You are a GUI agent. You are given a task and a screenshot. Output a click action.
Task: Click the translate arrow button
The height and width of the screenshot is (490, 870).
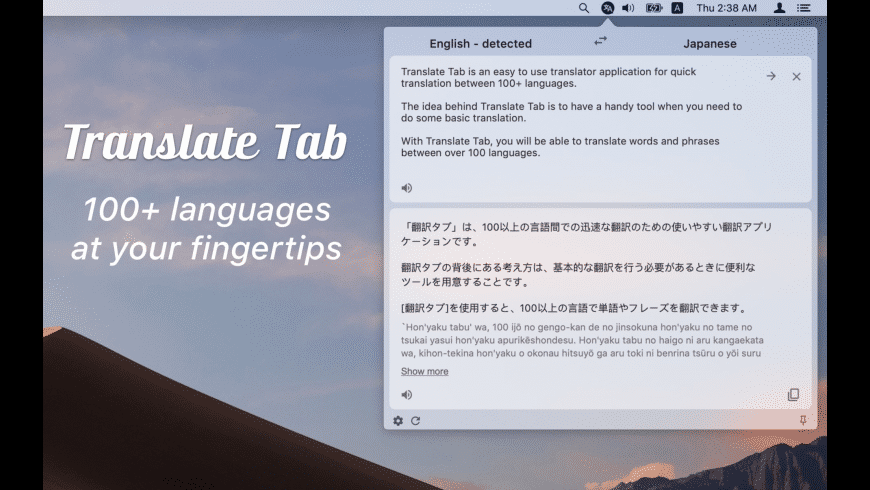click(771, 76)
